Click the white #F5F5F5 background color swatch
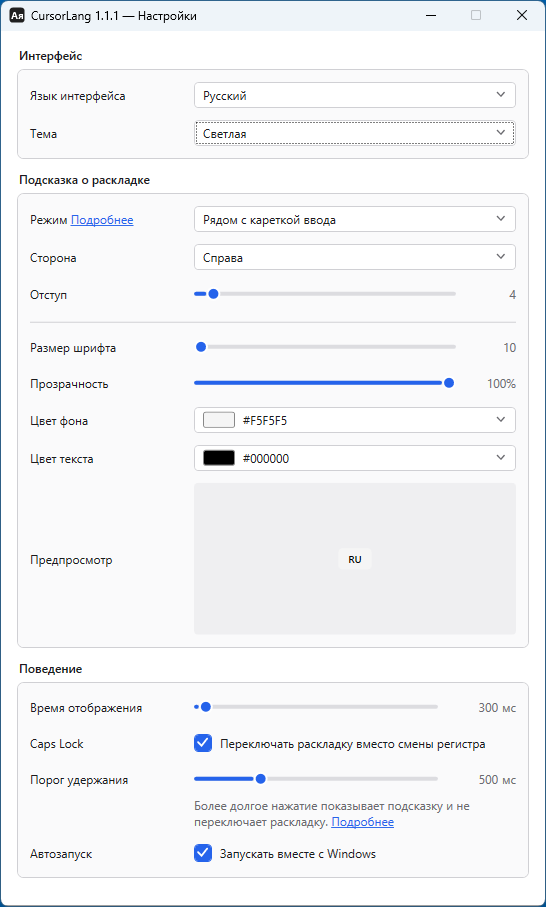The height and width of the screenshot is (907, 546). tap(219, 420)
